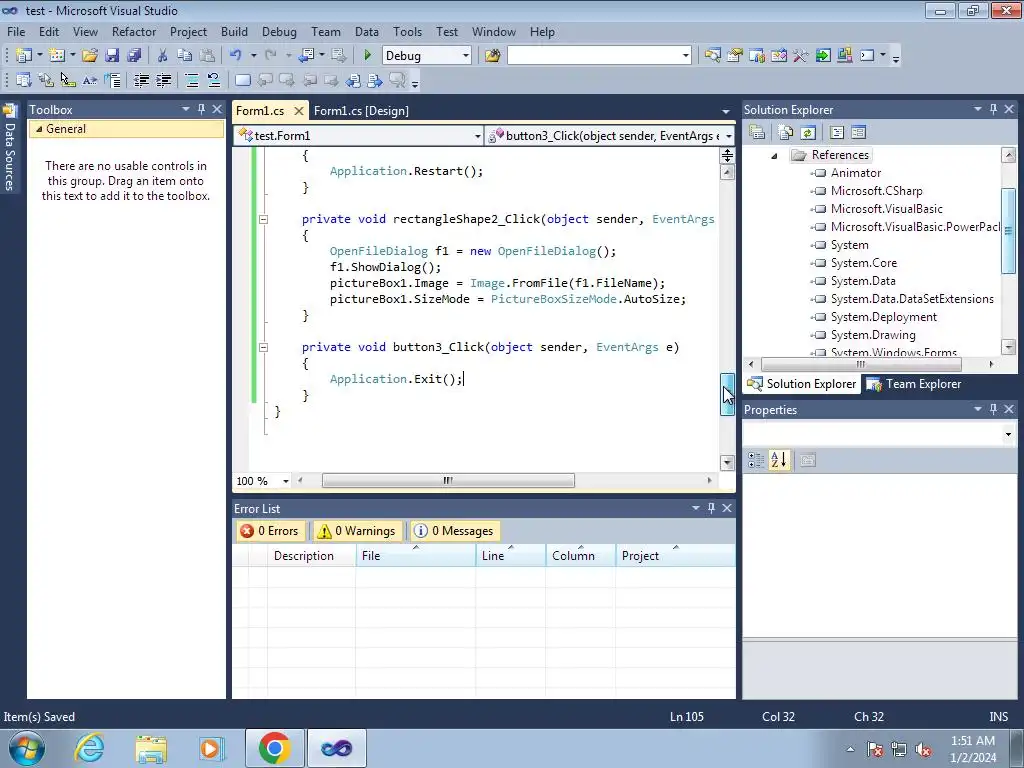Click the Refresh icon in Solution Explorer
Viewport: 1024px width, 768px height.
808,133
